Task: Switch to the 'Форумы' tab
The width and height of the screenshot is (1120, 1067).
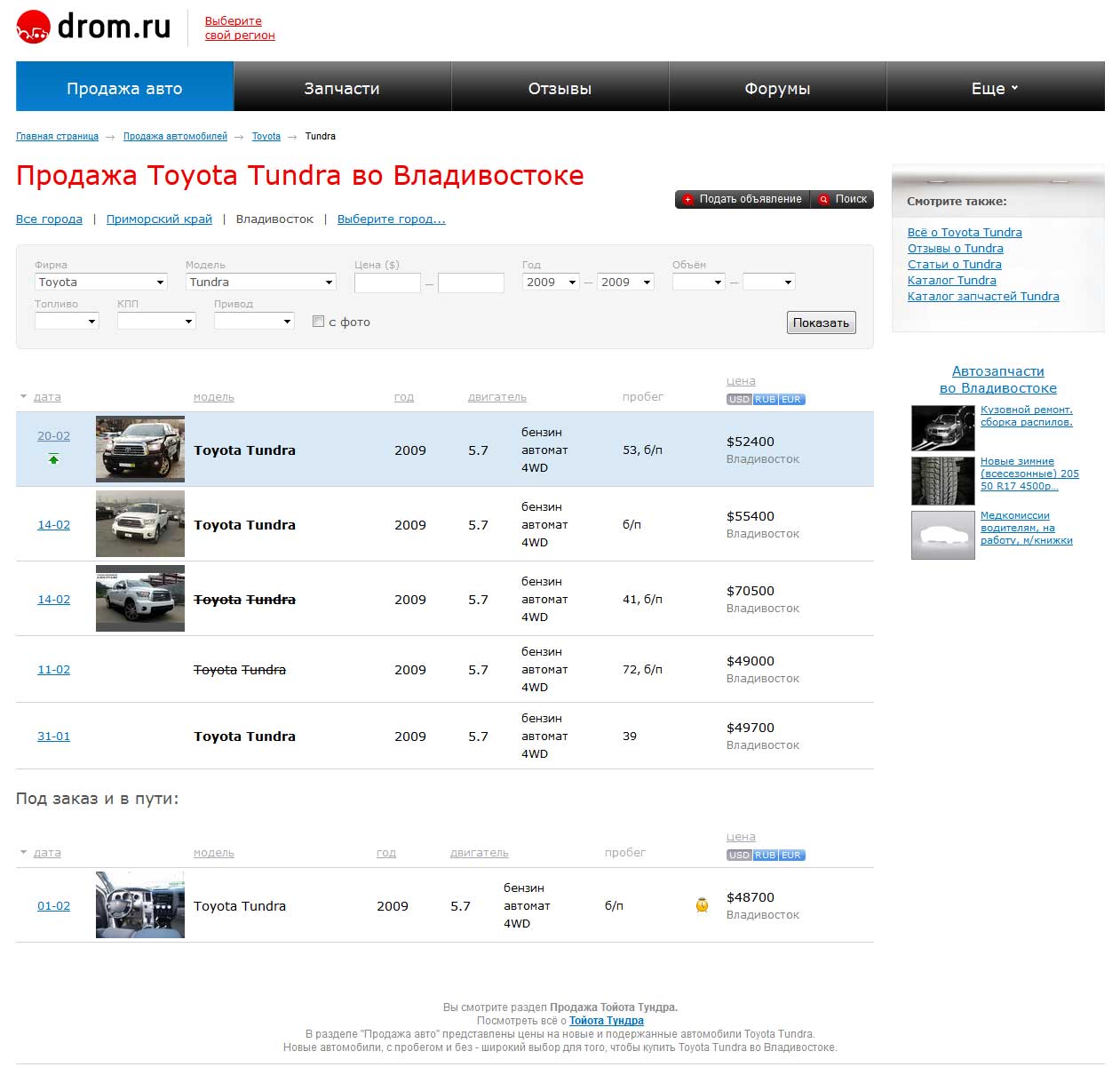Action: pyautogui.click(x=777, y=87)
